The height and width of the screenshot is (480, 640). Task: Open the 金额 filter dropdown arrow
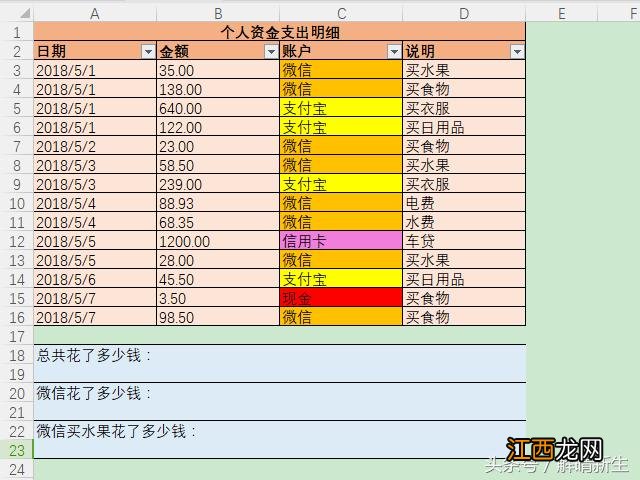pyautogui.click(x=271, y=52)
